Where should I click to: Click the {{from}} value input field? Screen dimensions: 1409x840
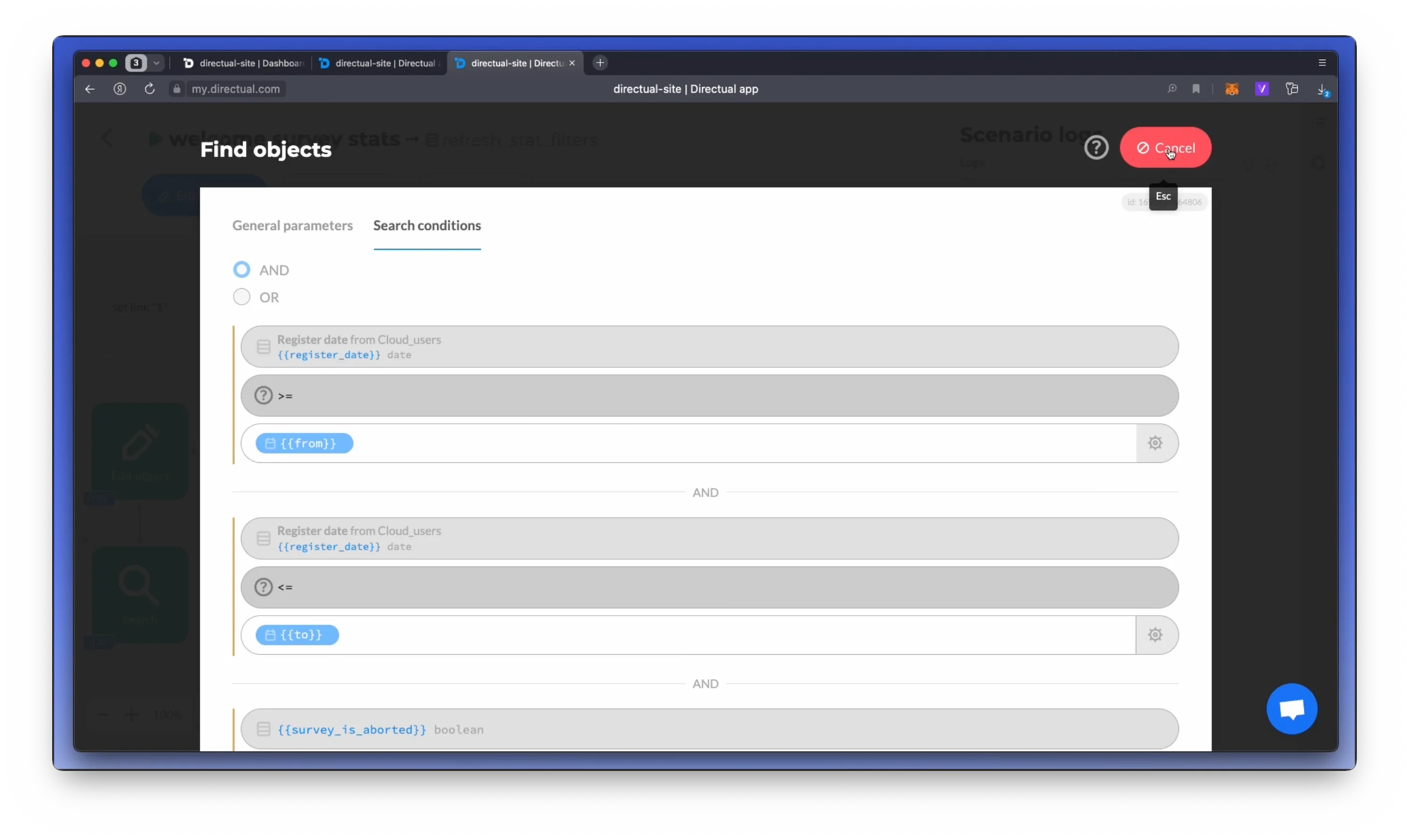689,443
